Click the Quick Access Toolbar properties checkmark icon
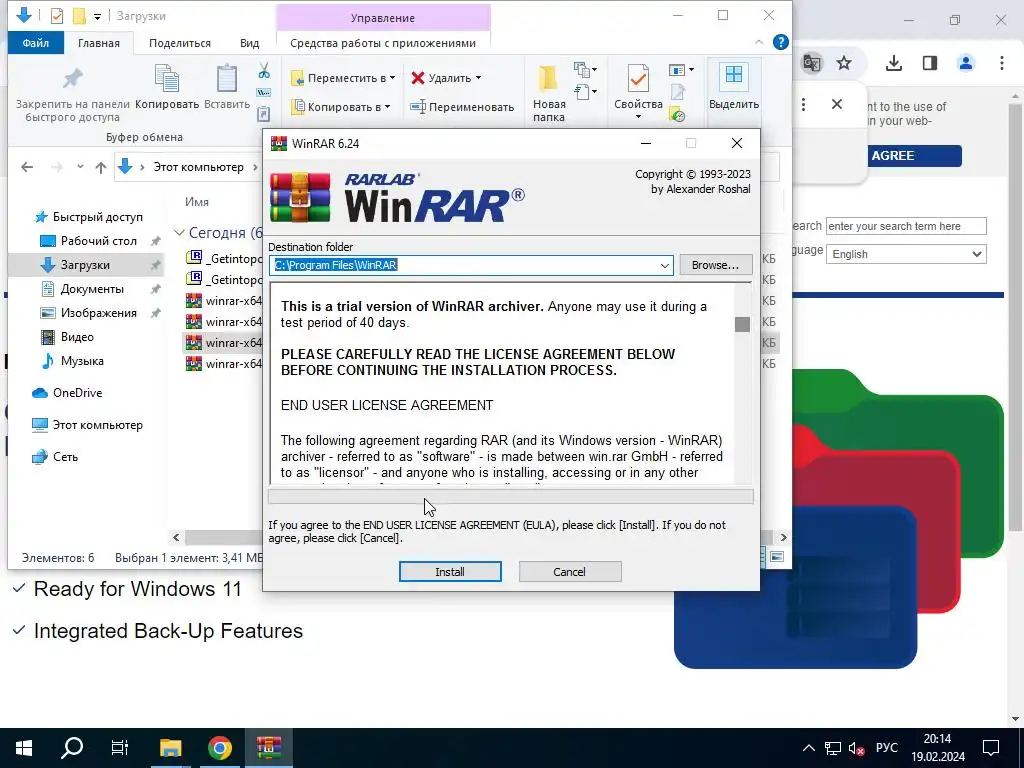1024x768 pixels. tap(57, 16)
